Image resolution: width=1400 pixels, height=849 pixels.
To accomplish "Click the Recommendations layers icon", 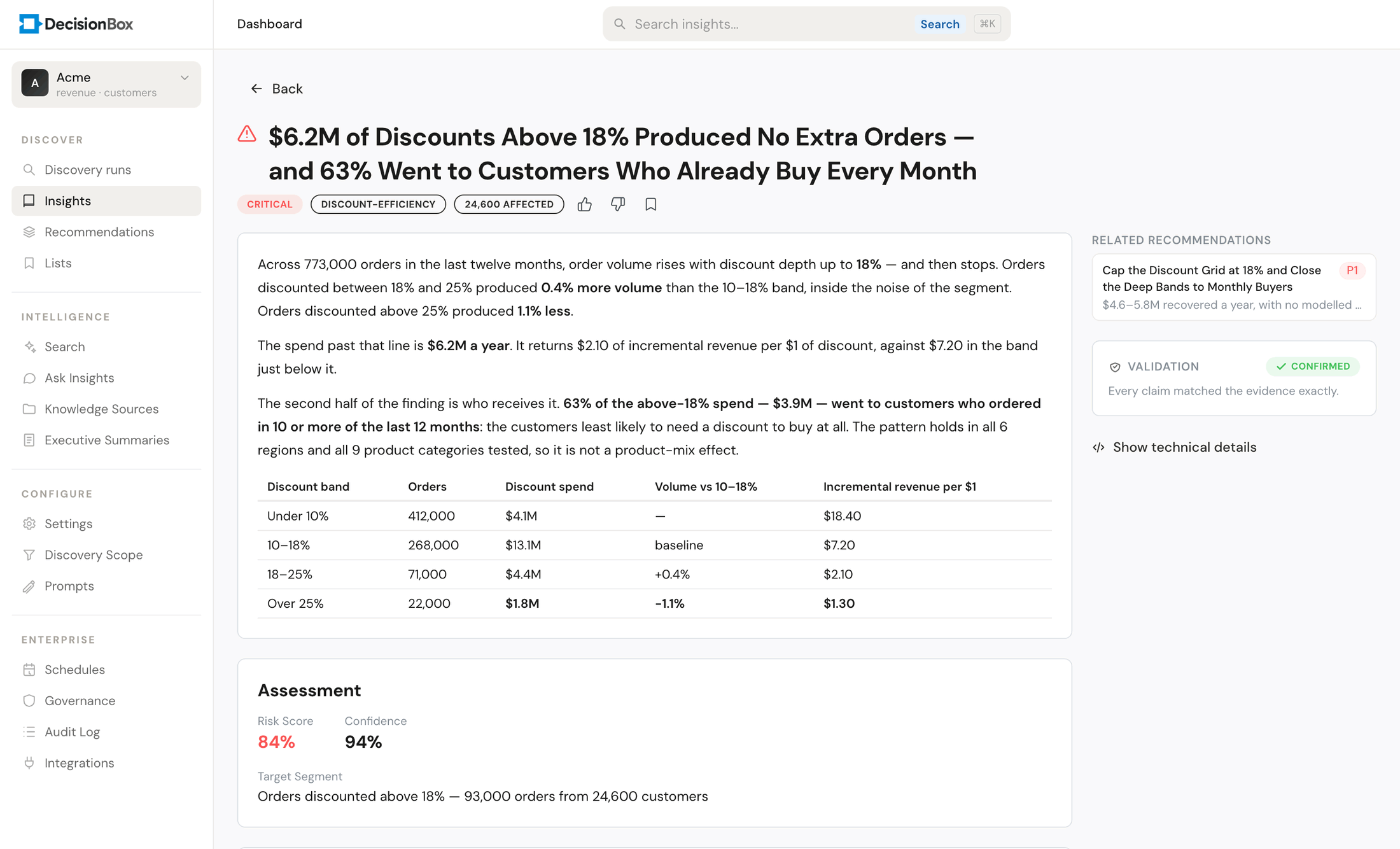I will coord(29,232).
